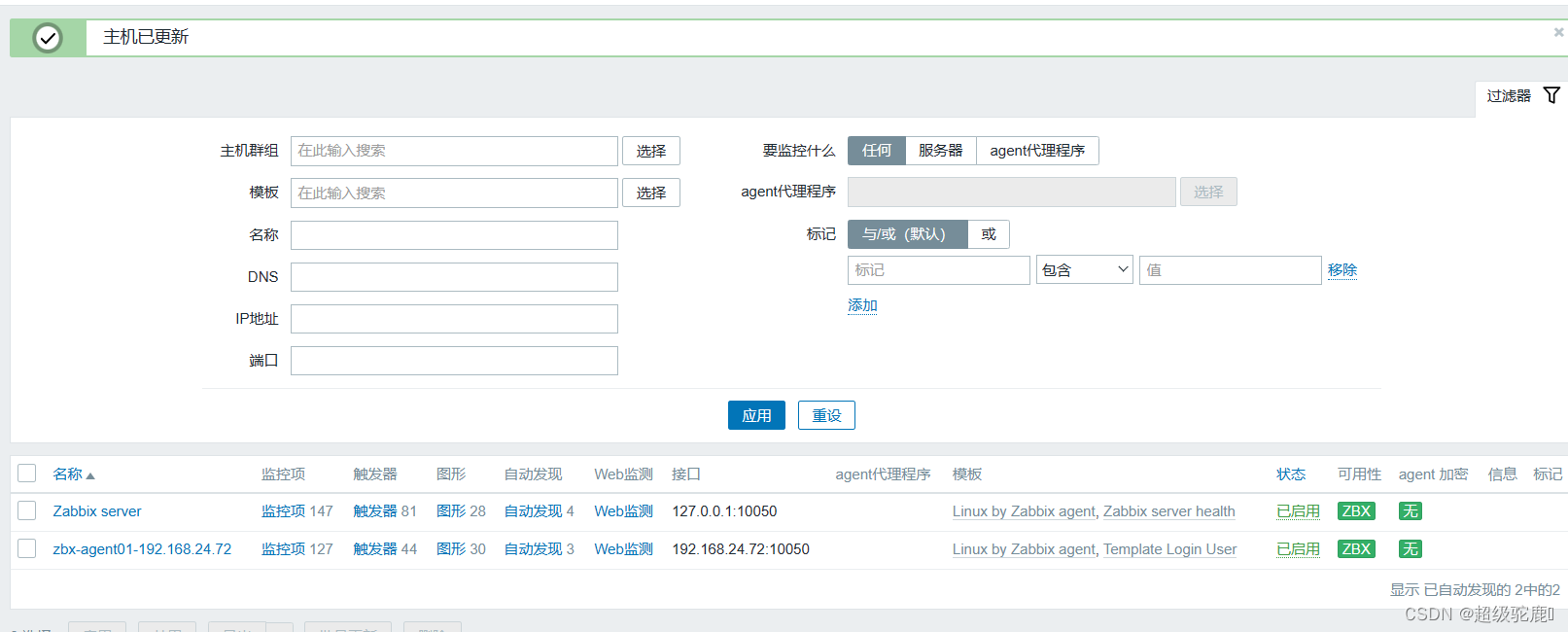Click interface text 192.168.24.72:10050
This screenshot has height=632, width=1568.
click(x=741, y=549)
